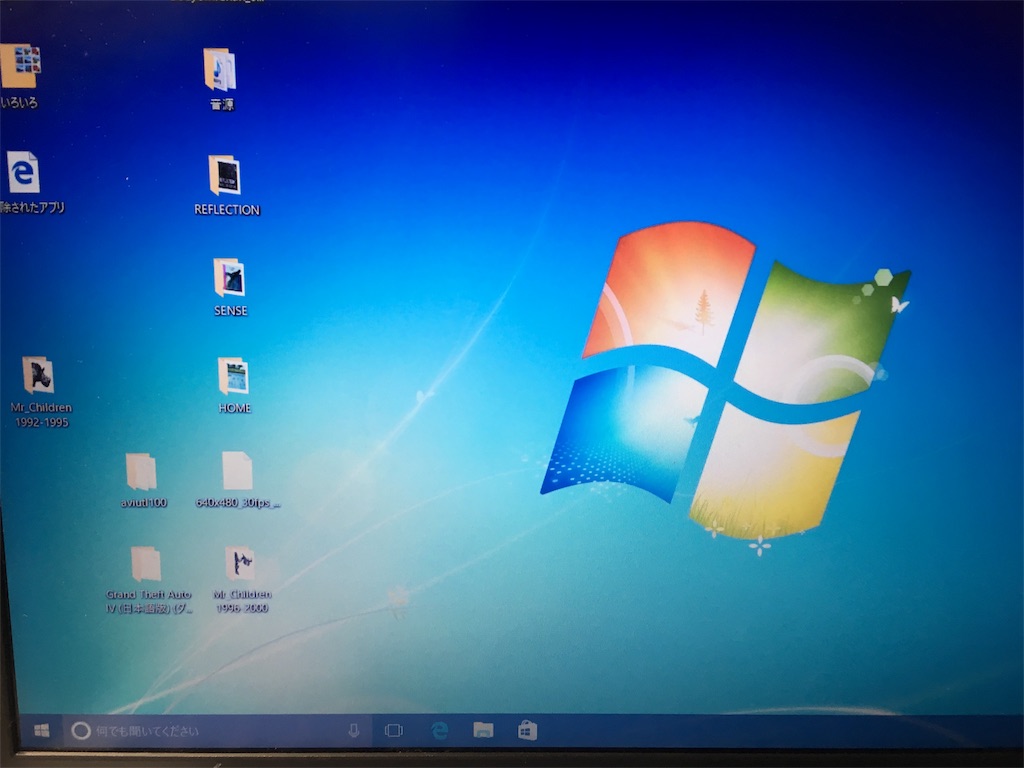Select the HOME folder icon
The image size is (1024, 768).
[x=233, y=376]
